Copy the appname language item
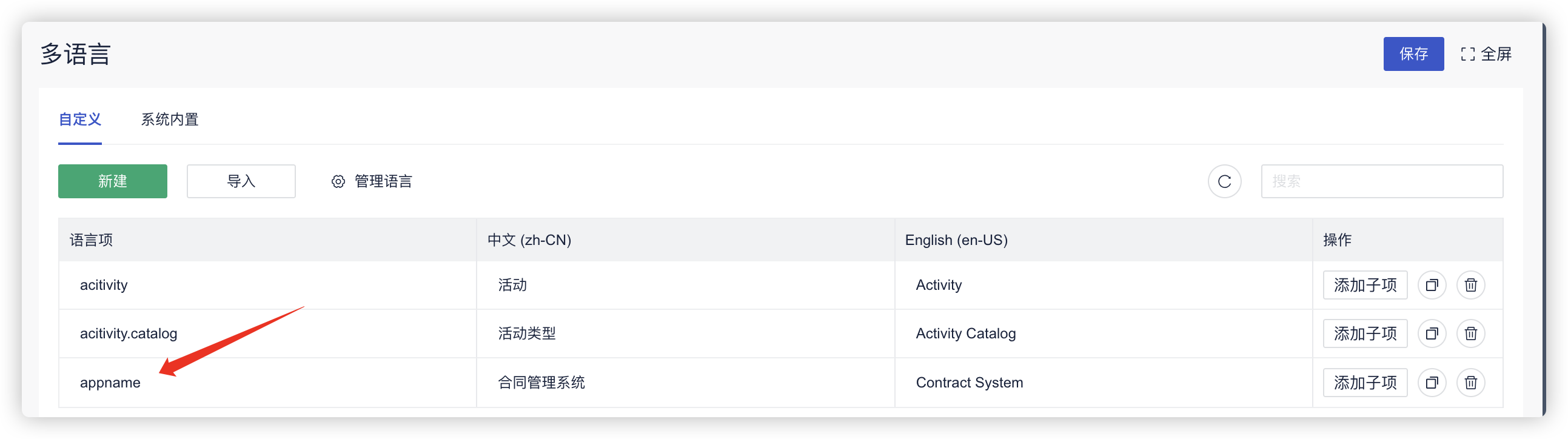The image size is (1568, 439). 1432,383
